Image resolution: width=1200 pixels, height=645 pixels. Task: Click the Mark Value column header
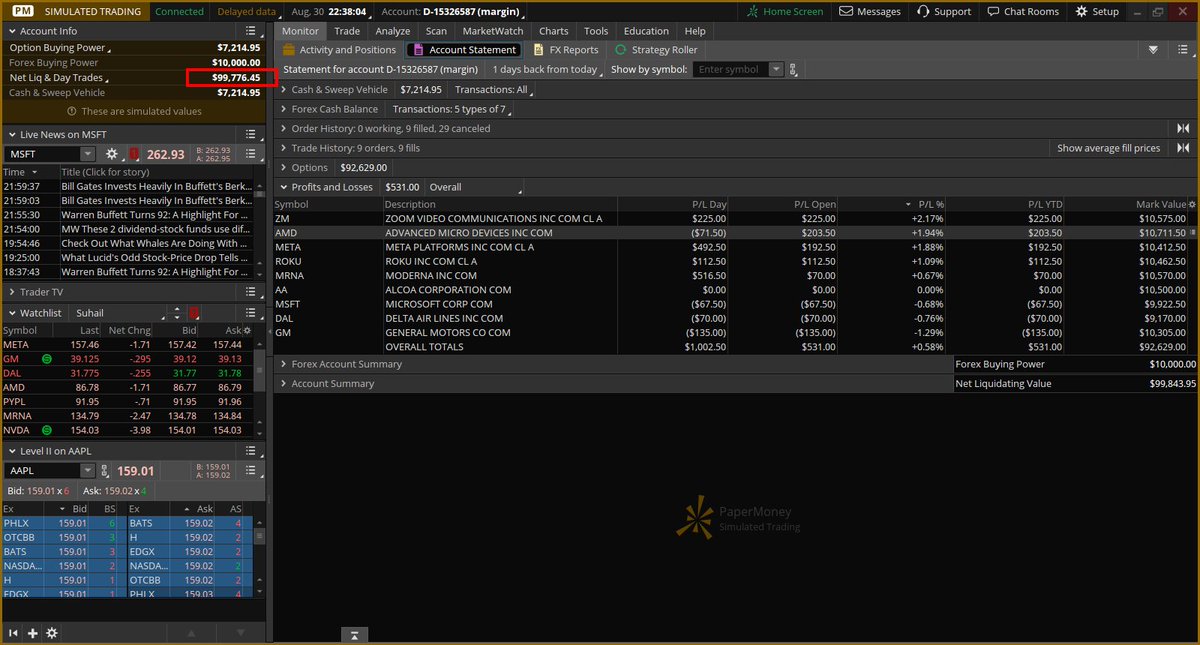click(1160, 204)
